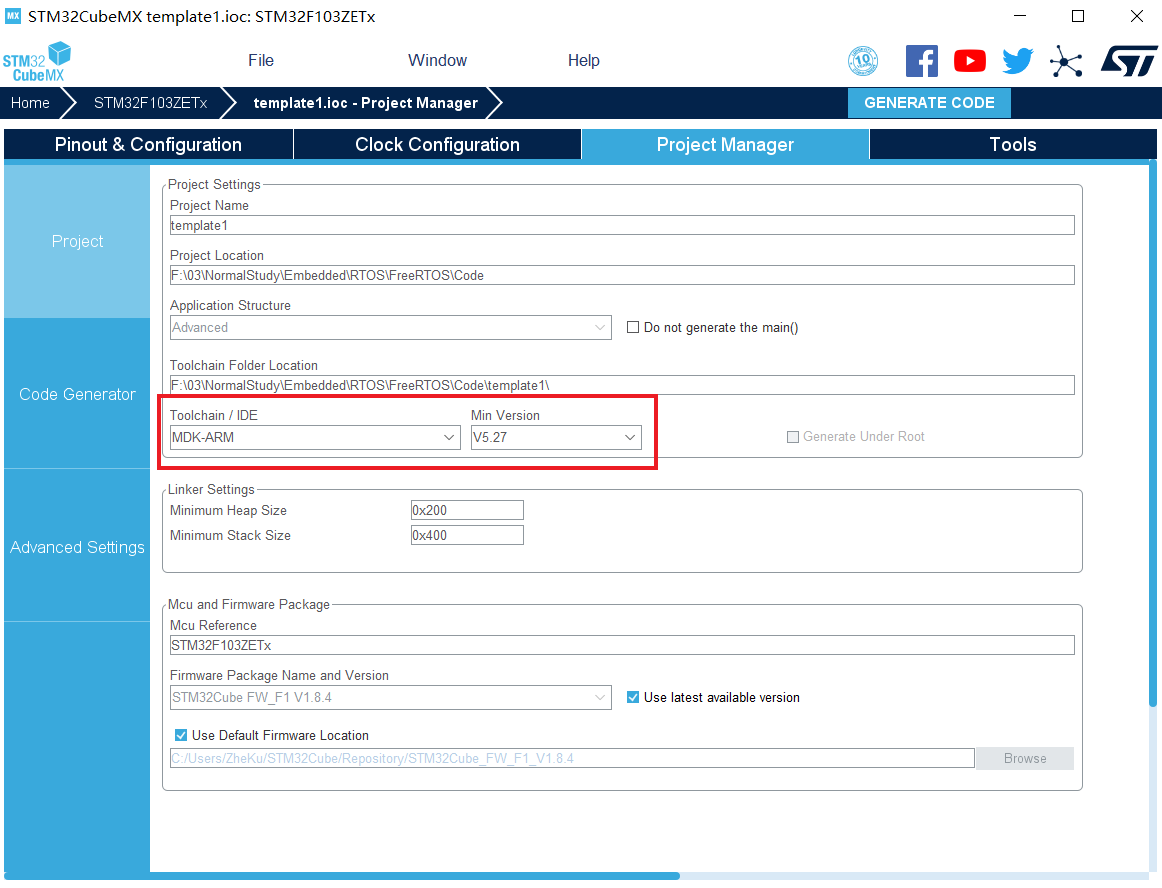Select the Project side tab
This screenshot has width=1162, height=888.
(77, 242)
